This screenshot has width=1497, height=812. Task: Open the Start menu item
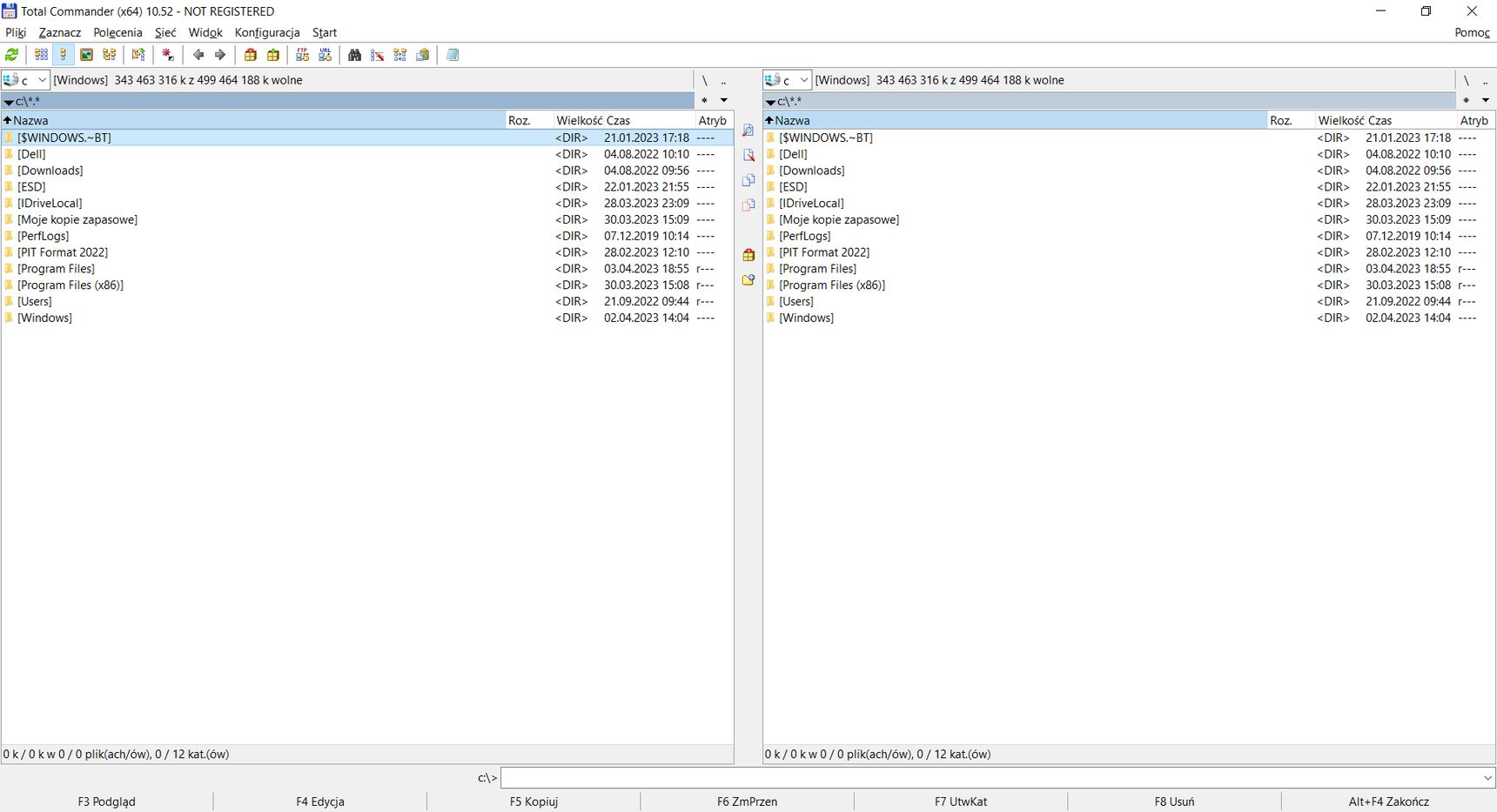tap(325, 32)
